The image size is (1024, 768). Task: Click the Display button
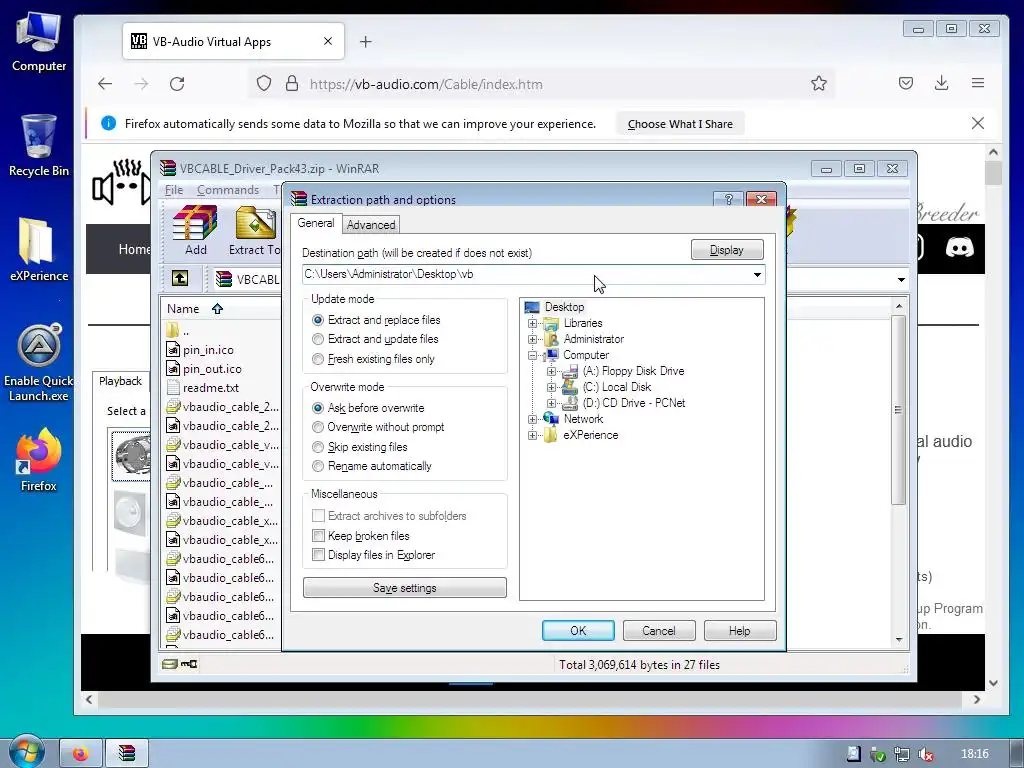727,250
